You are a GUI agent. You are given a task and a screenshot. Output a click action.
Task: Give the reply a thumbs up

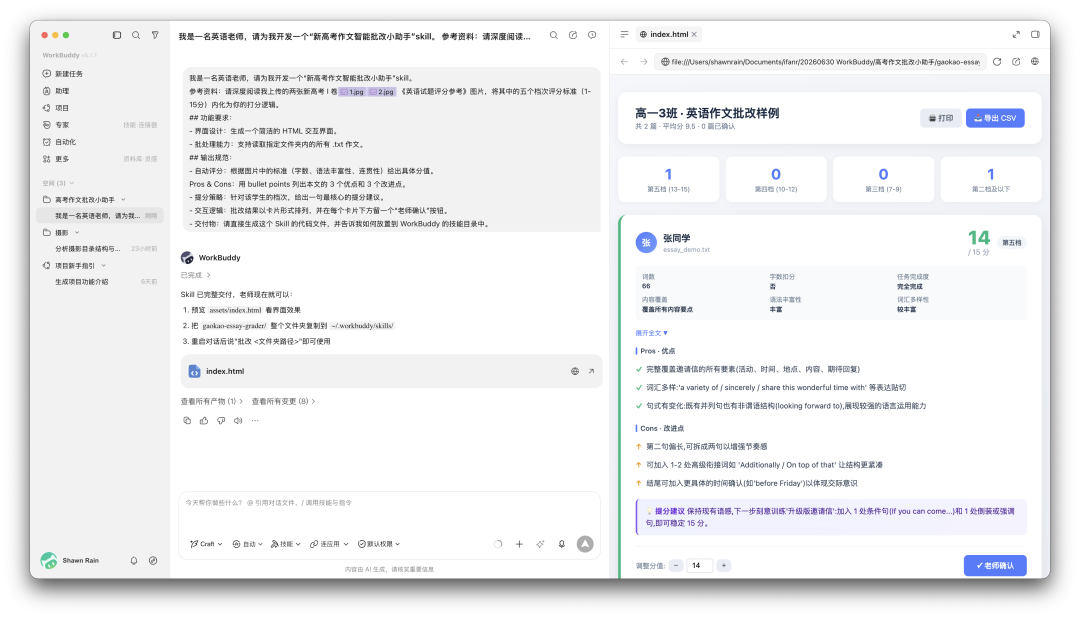point(204,420)
